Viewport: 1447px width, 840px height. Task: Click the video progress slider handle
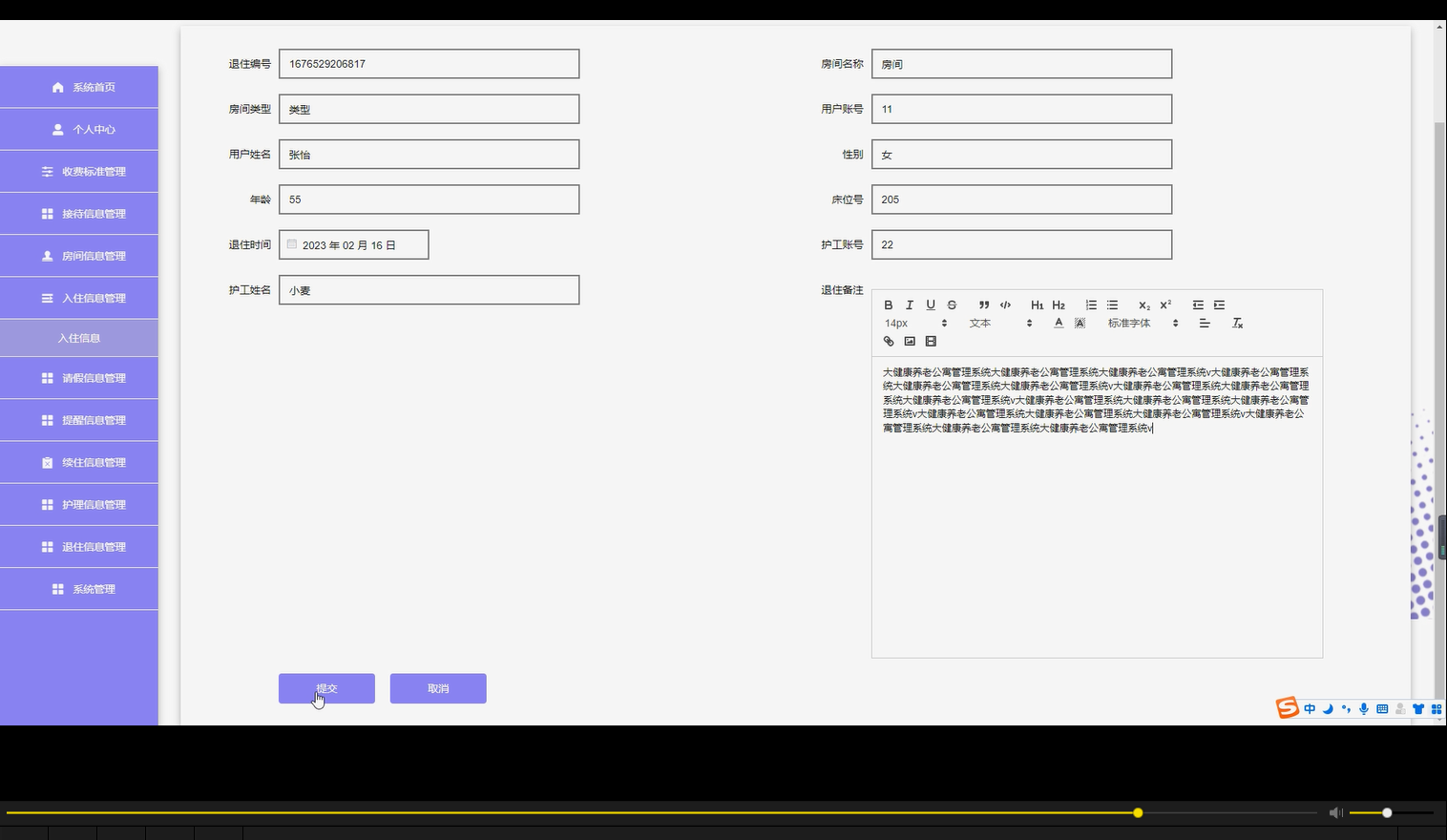1138,812
